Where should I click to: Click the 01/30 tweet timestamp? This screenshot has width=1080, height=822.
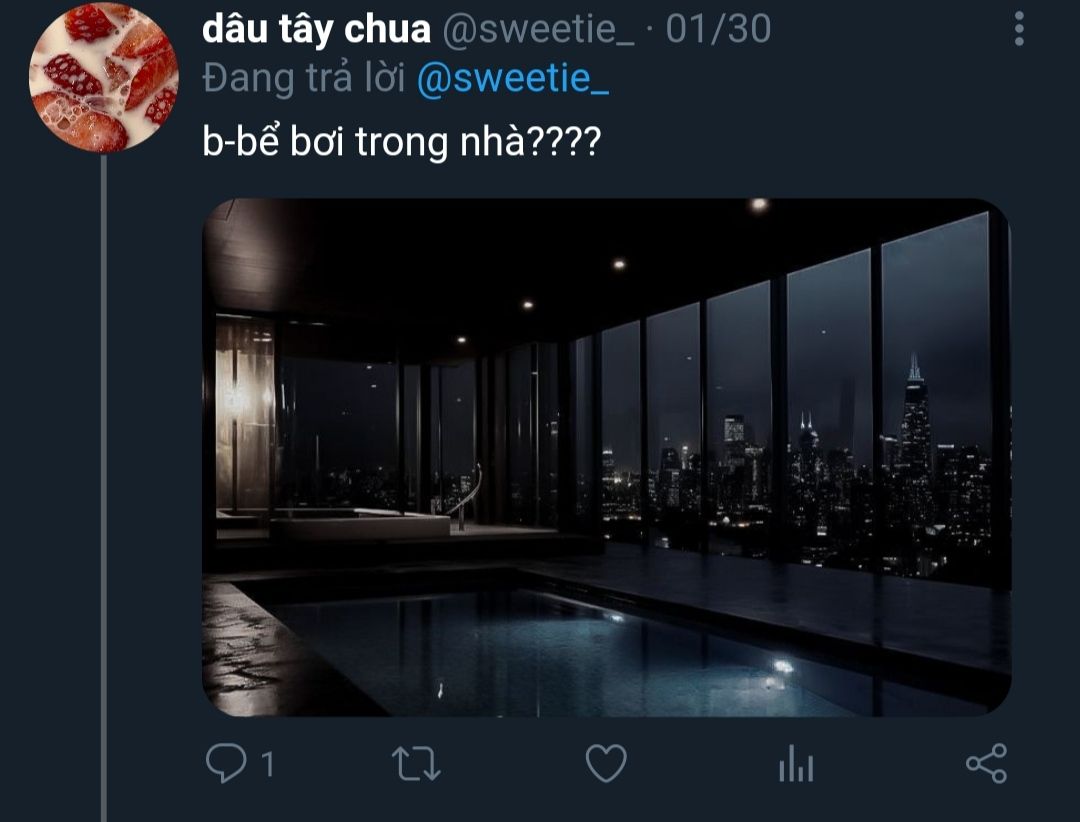point(718,29)
